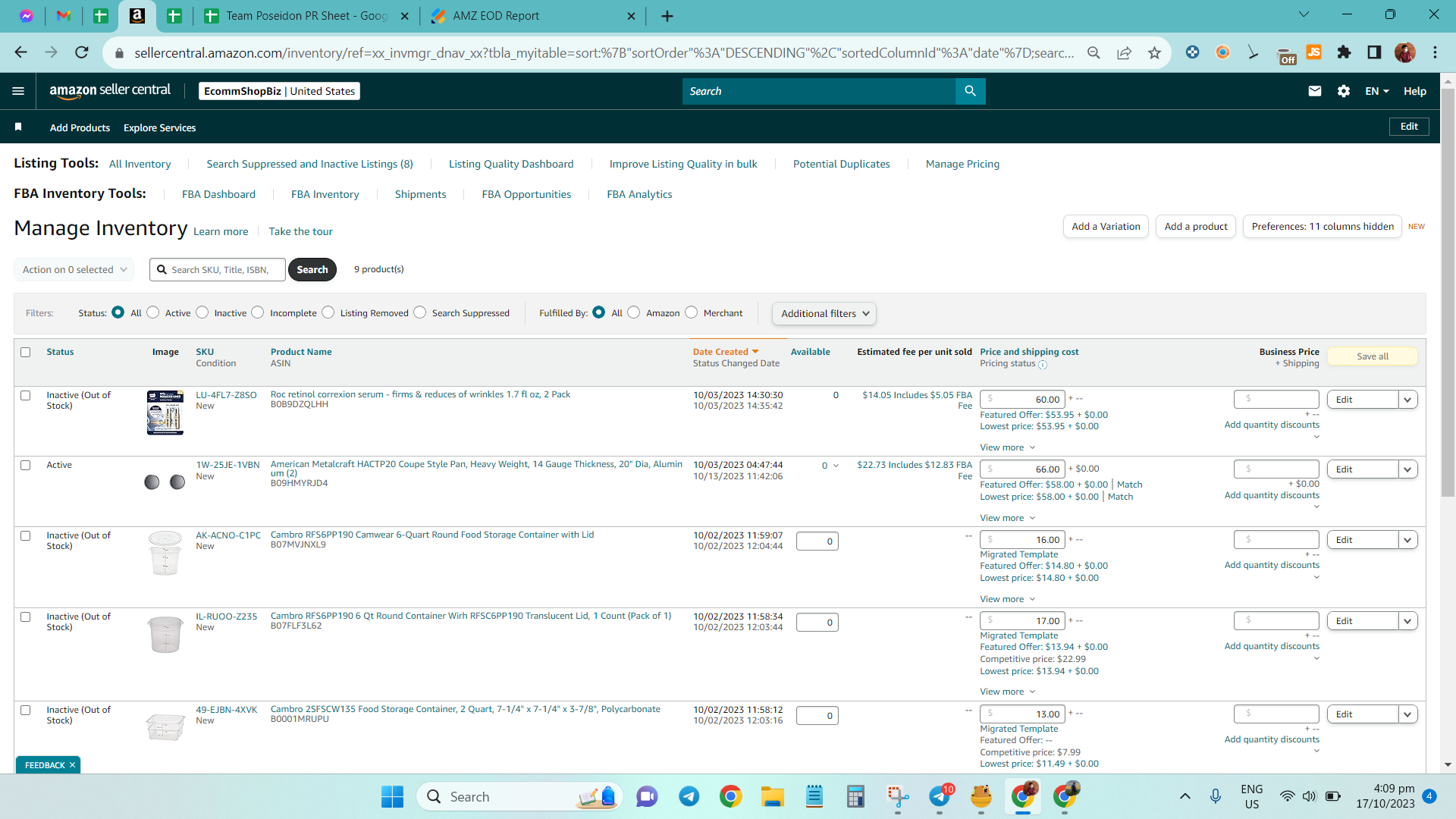This screenshot has width=1456, height=819.
Task: Open the browser extensions puzzle icon
Action: [x=1344, y=52]
